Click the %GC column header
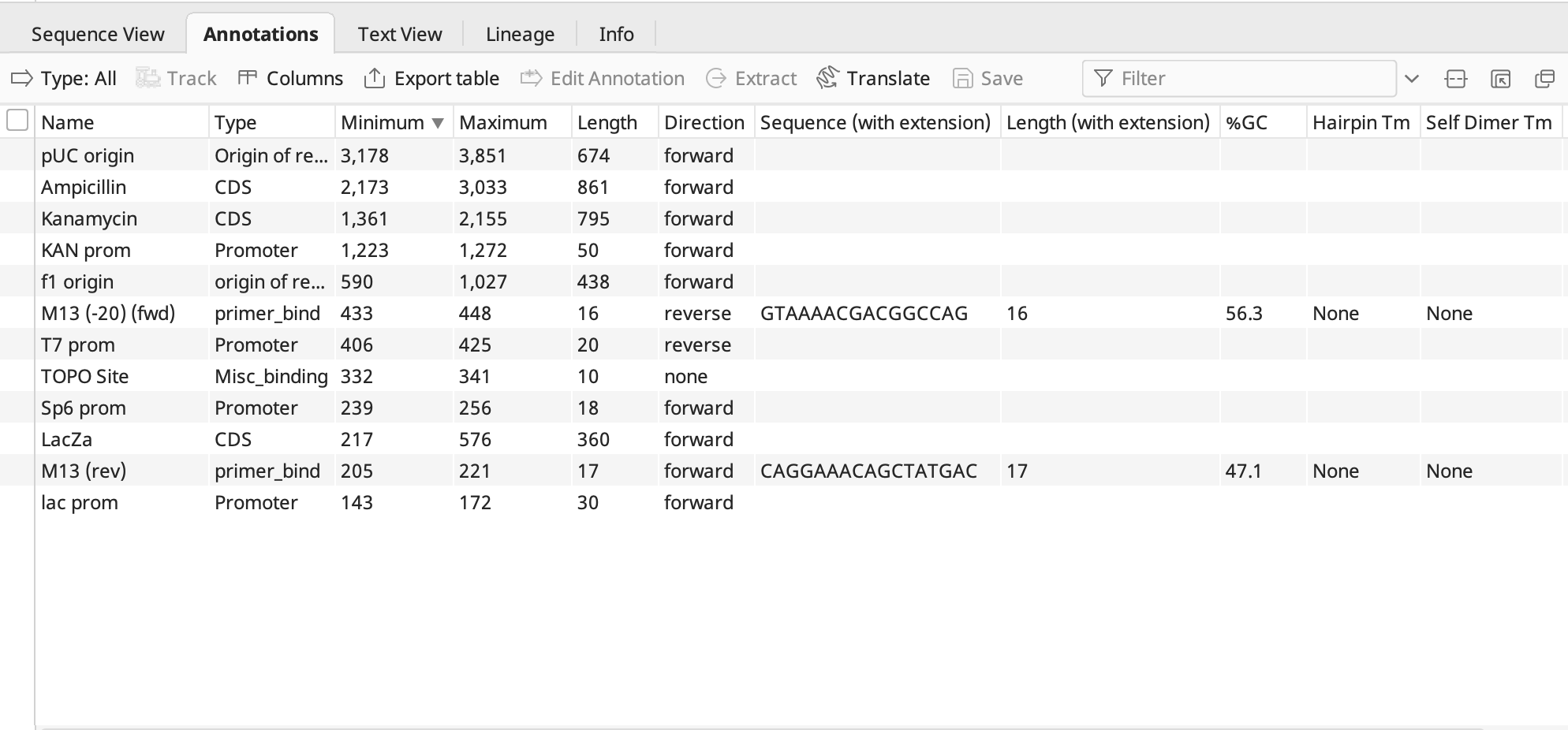 click(x=1246, y=123)
